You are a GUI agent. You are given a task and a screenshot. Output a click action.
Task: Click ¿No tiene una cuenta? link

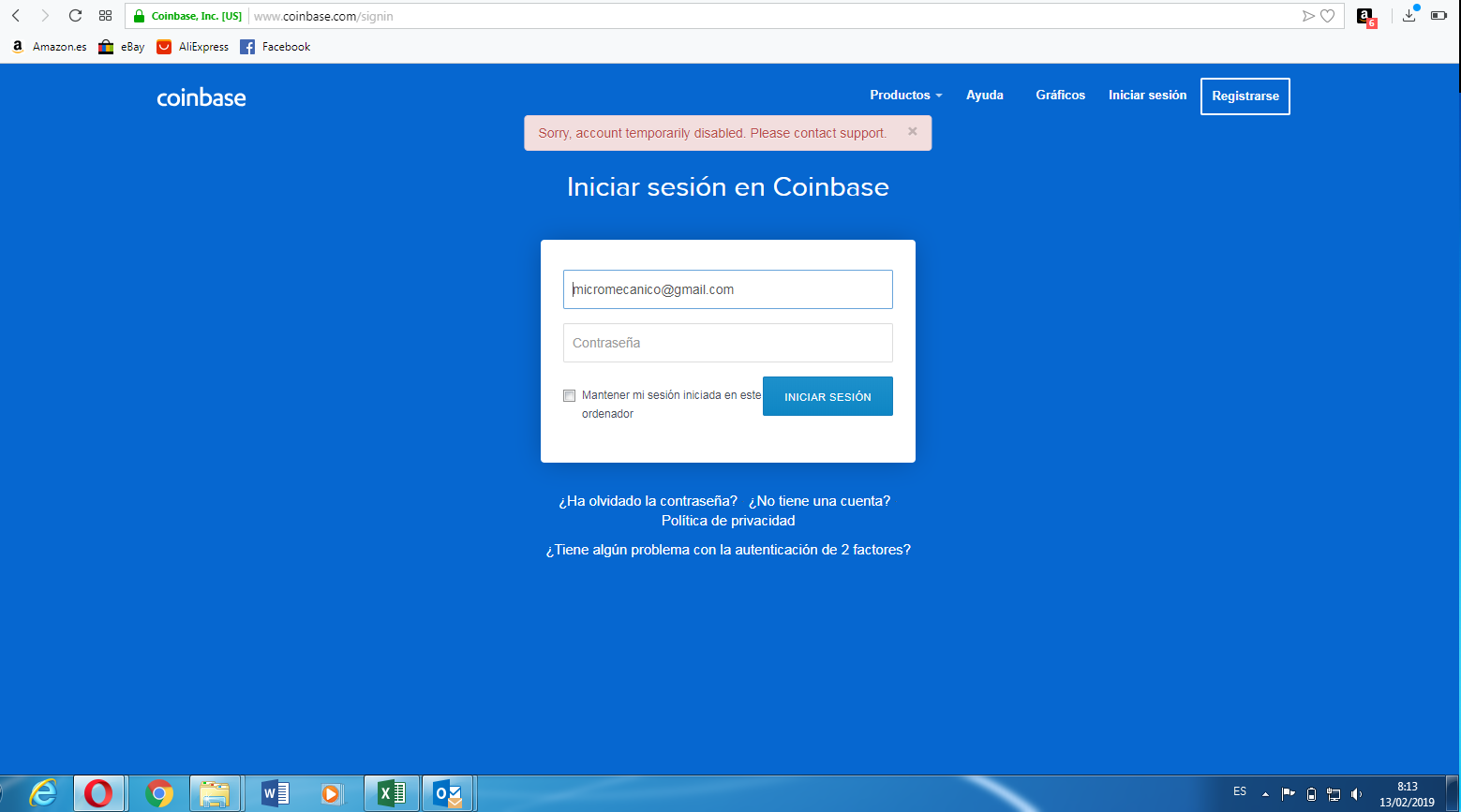(819, 501)
